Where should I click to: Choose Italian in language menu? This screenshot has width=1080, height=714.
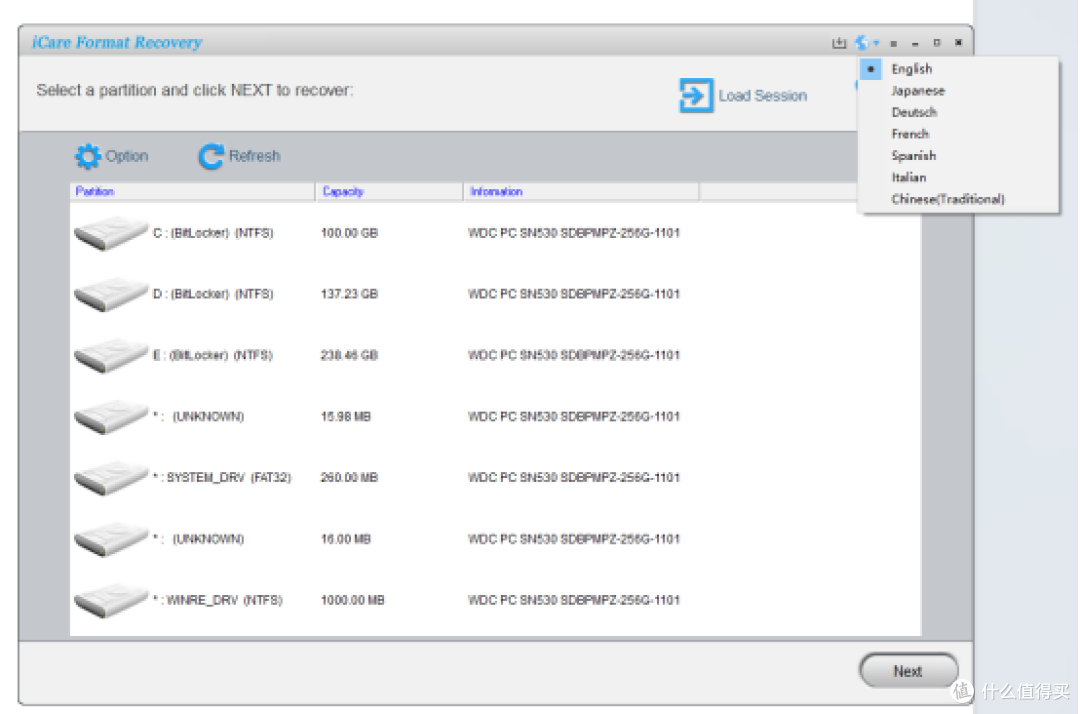click(x=959, y=178)
